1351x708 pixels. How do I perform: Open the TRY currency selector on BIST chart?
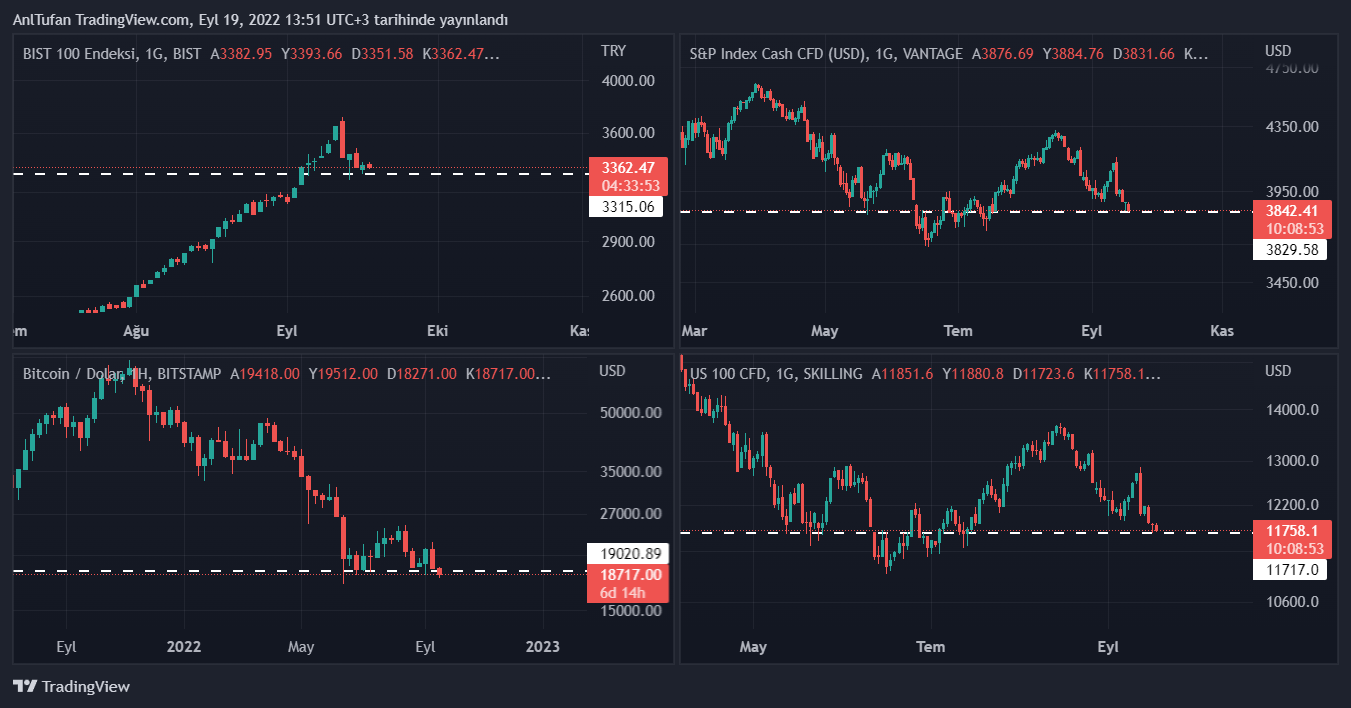click(x=613, y=51)
